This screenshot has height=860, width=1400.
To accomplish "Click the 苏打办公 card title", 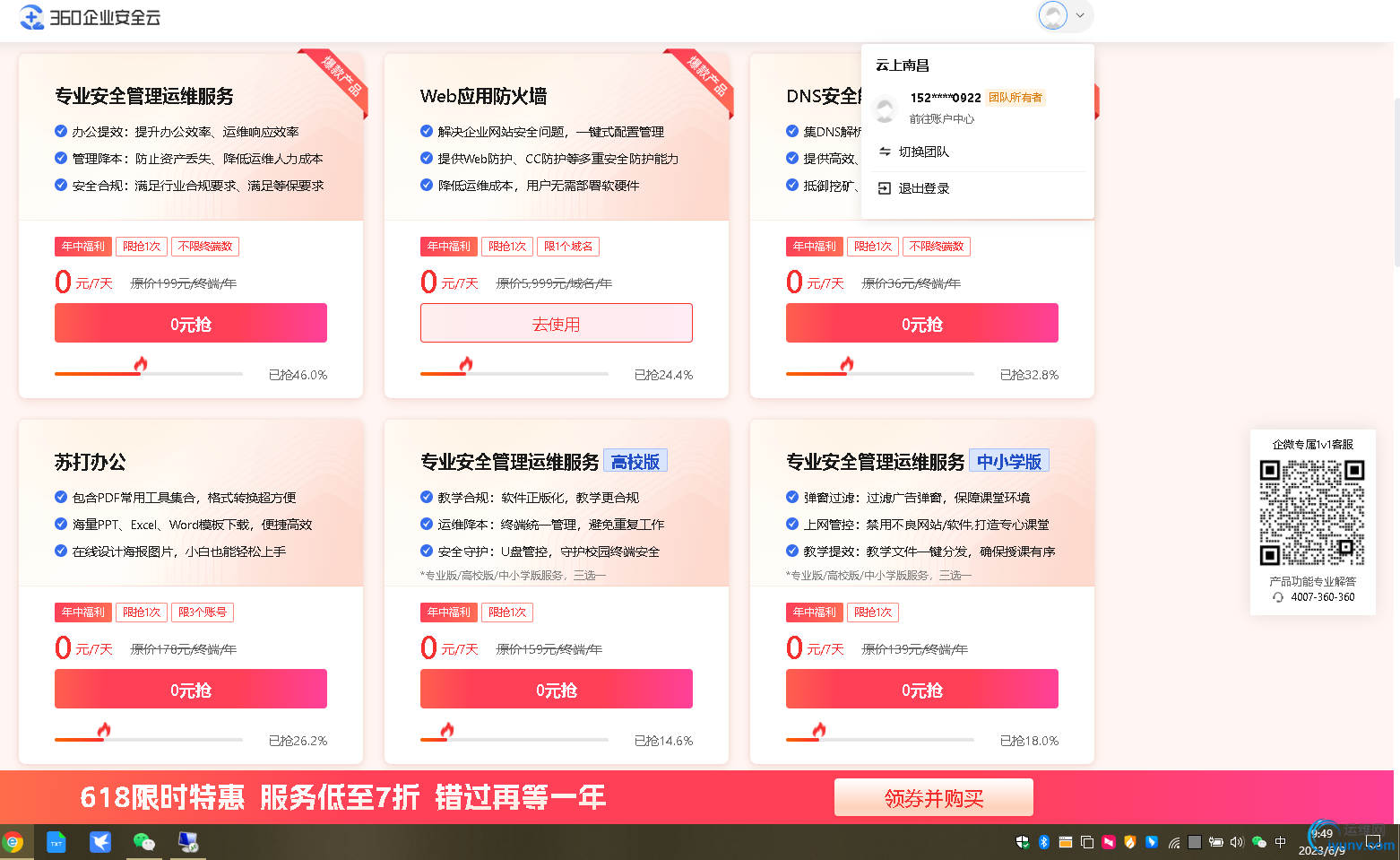I will 91,462.
